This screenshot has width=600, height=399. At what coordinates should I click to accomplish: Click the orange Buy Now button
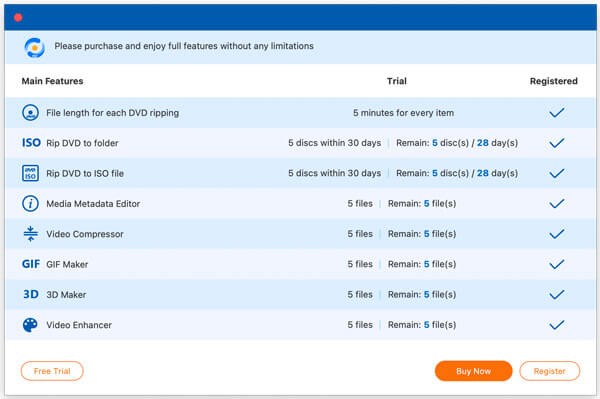pos(473,371)
